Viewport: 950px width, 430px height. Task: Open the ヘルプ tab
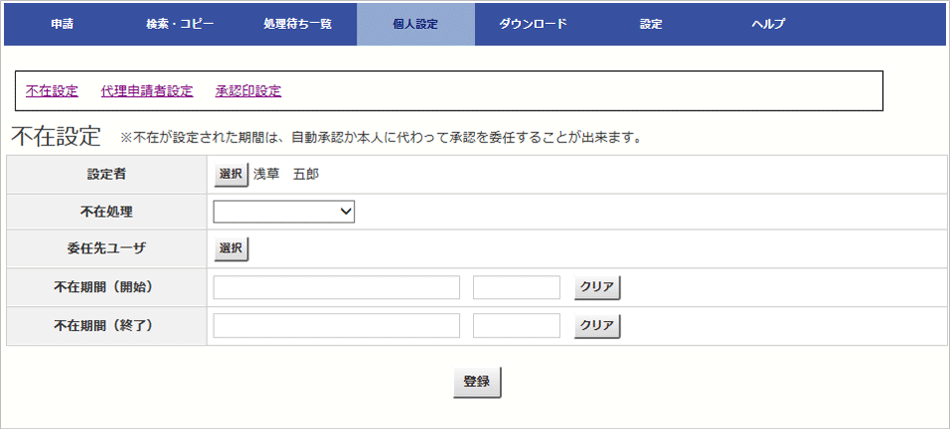point(768,24)
